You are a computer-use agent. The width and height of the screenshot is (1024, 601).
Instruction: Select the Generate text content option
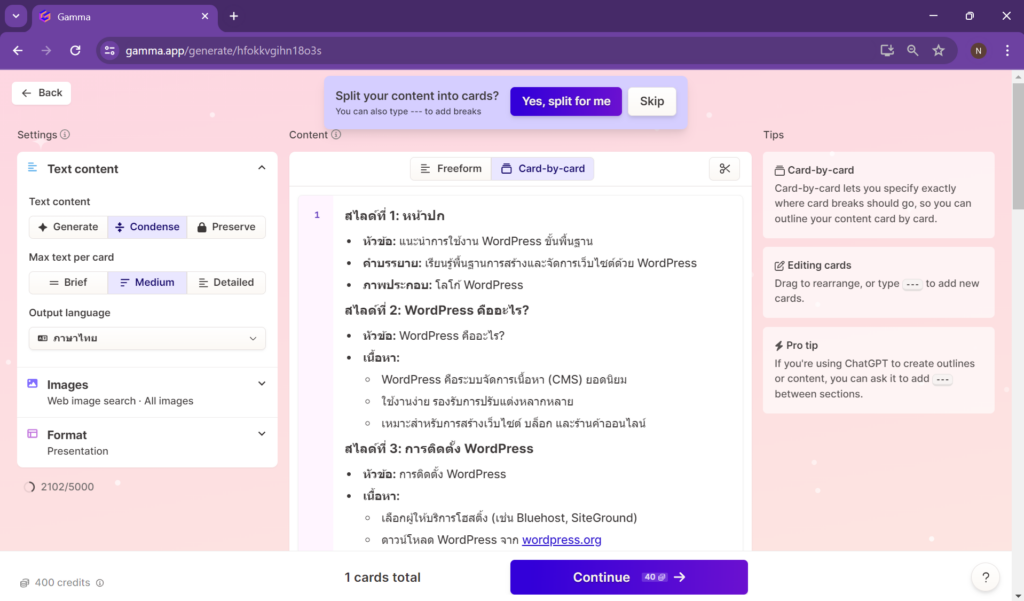click(68, 227)
